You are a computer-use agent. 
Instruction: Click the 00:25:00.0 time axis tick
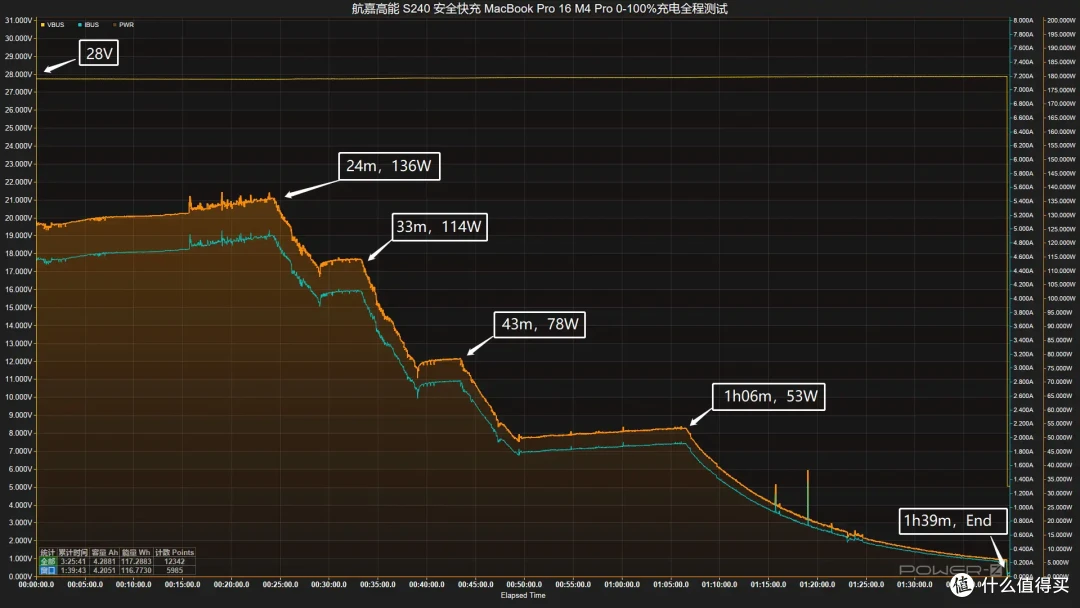click(280, 585)
